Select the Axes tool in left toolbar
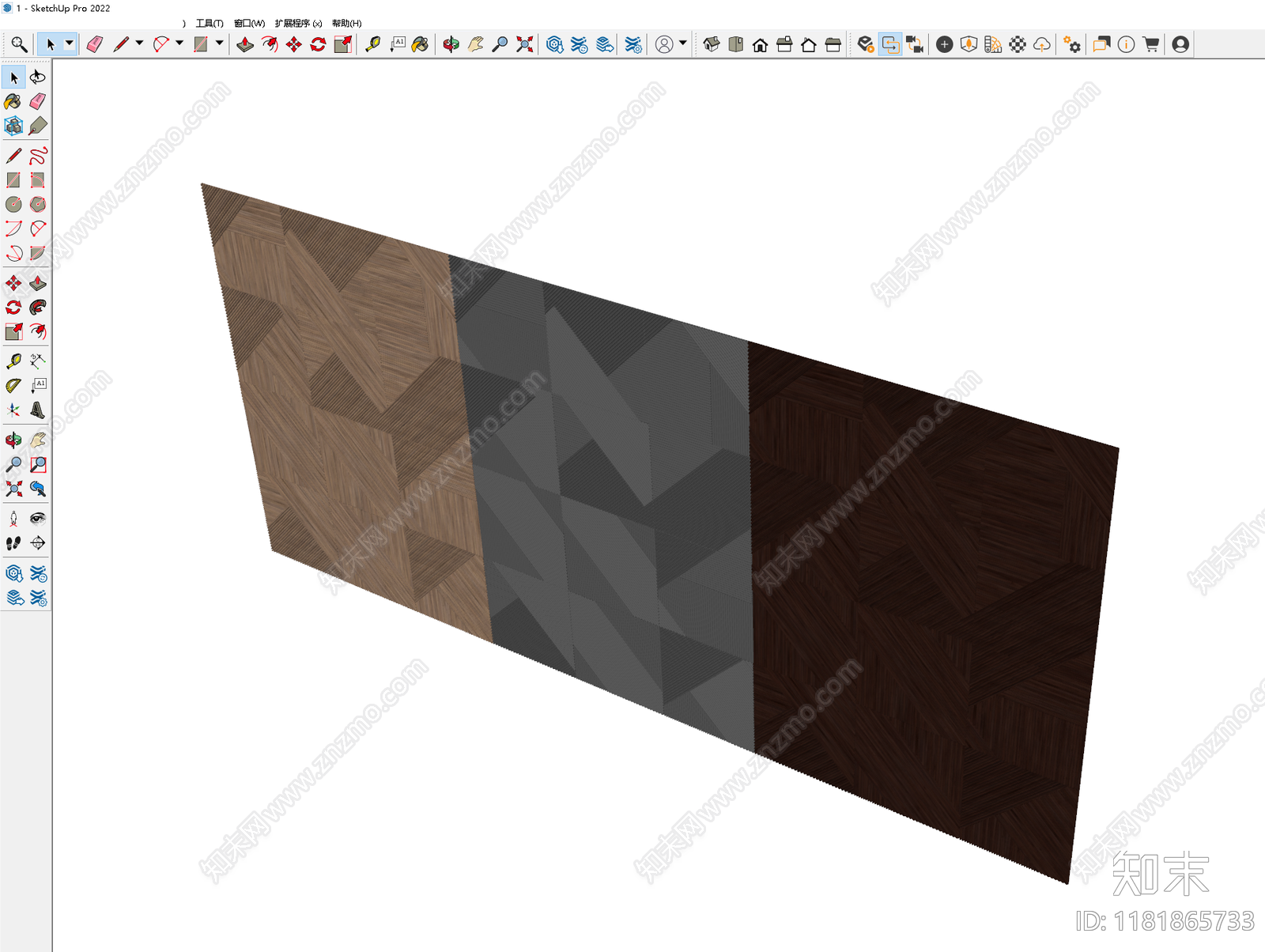 tap(13, 410)
